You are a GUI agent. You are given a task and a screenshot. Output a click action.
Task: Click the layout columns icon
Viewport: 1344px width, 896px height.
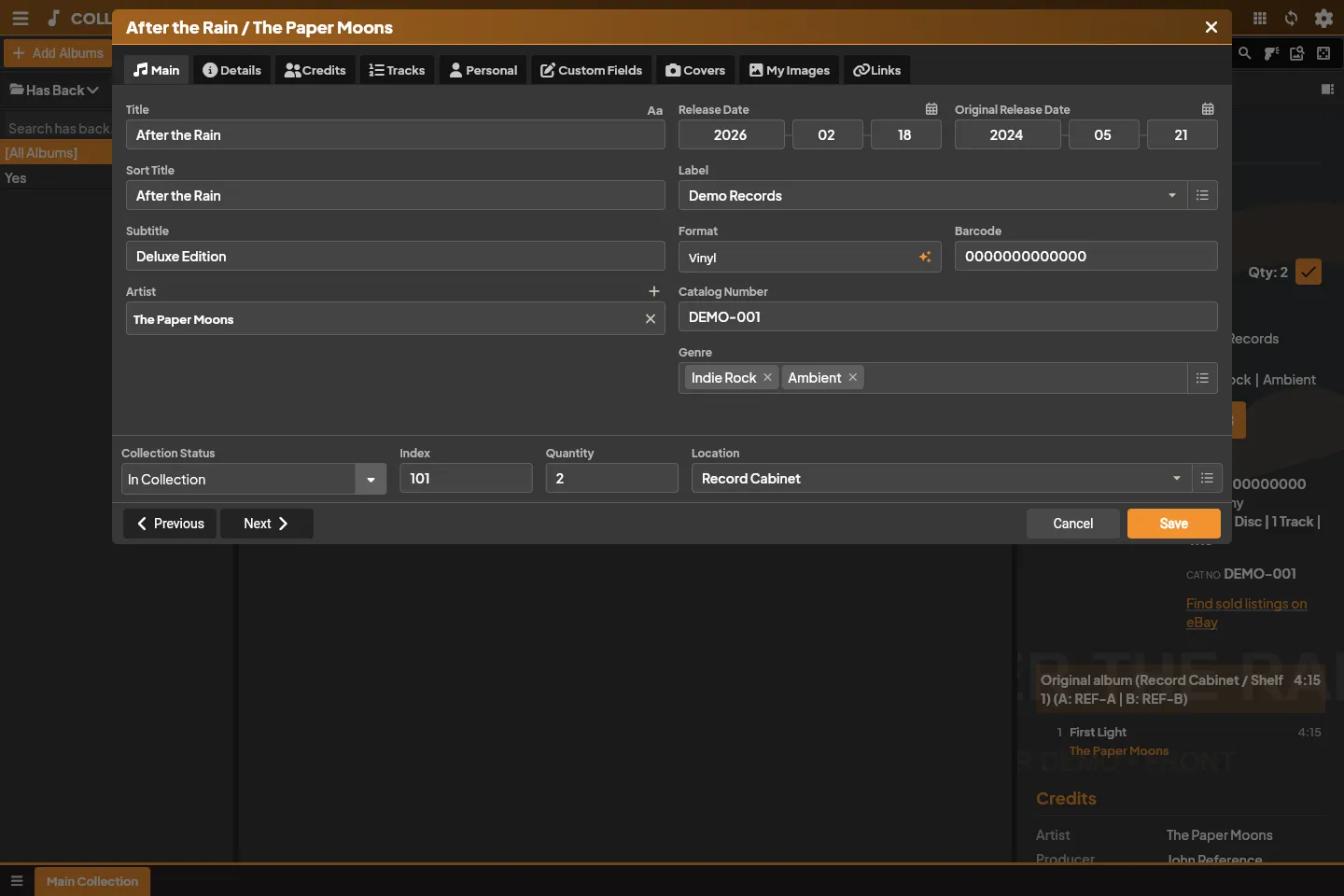tap(1327, 90)
